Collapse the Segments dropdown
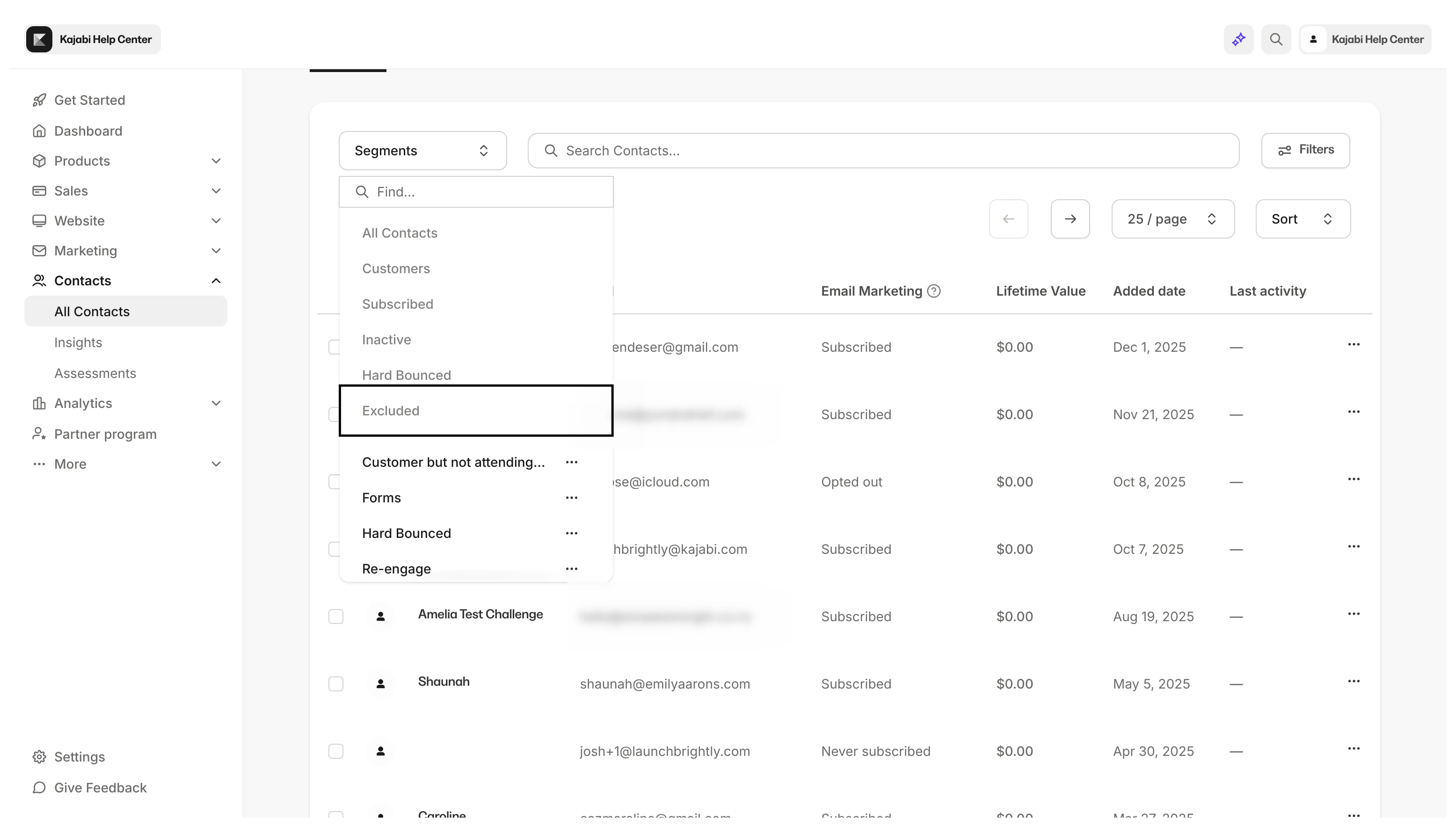This screenshot has height=827, width=1456. [x=422, y=151]
